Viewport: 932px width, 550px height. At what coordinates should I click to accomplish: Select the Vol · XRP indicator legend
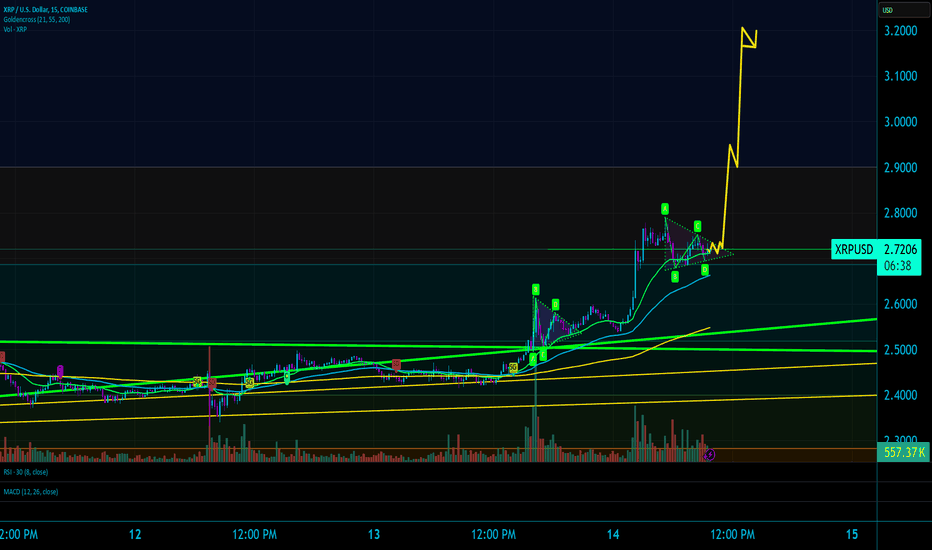pyautogui.click(x=15, y=29)
